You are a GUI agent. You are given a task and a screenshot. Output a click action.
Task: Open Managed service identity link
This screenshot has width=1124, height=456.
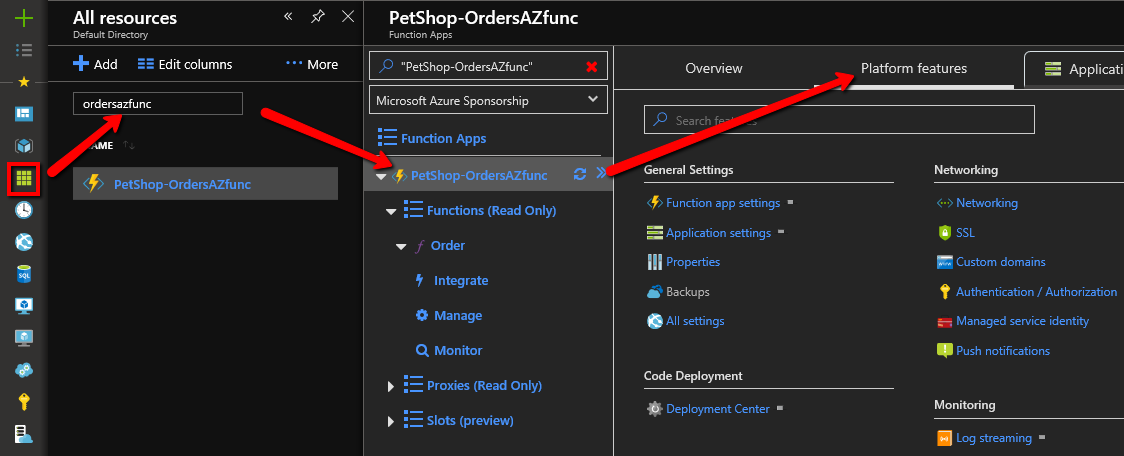1022,321
